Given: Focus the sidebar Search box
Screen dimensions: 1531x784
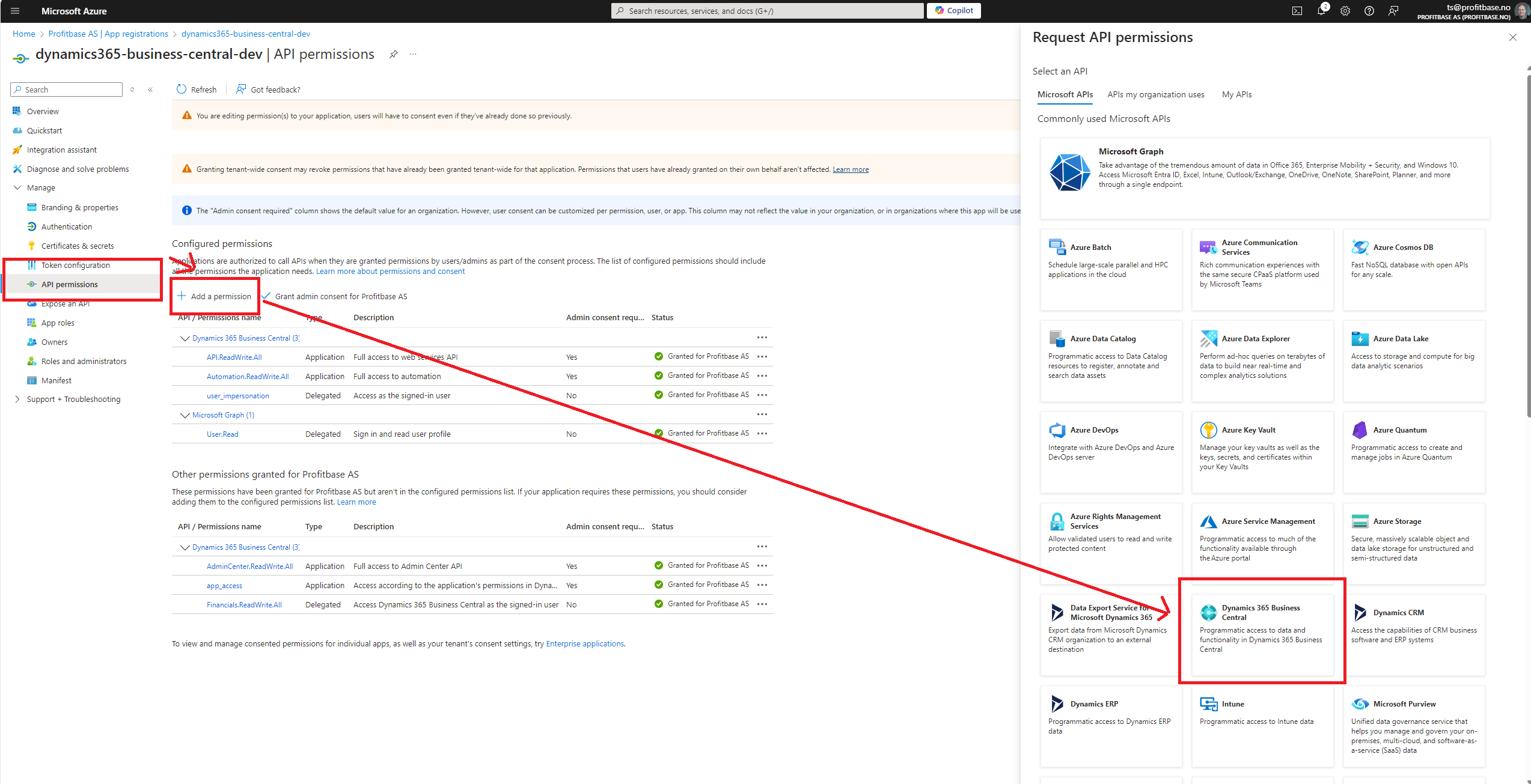Looking at the screenshot, I should click(67, 90).
